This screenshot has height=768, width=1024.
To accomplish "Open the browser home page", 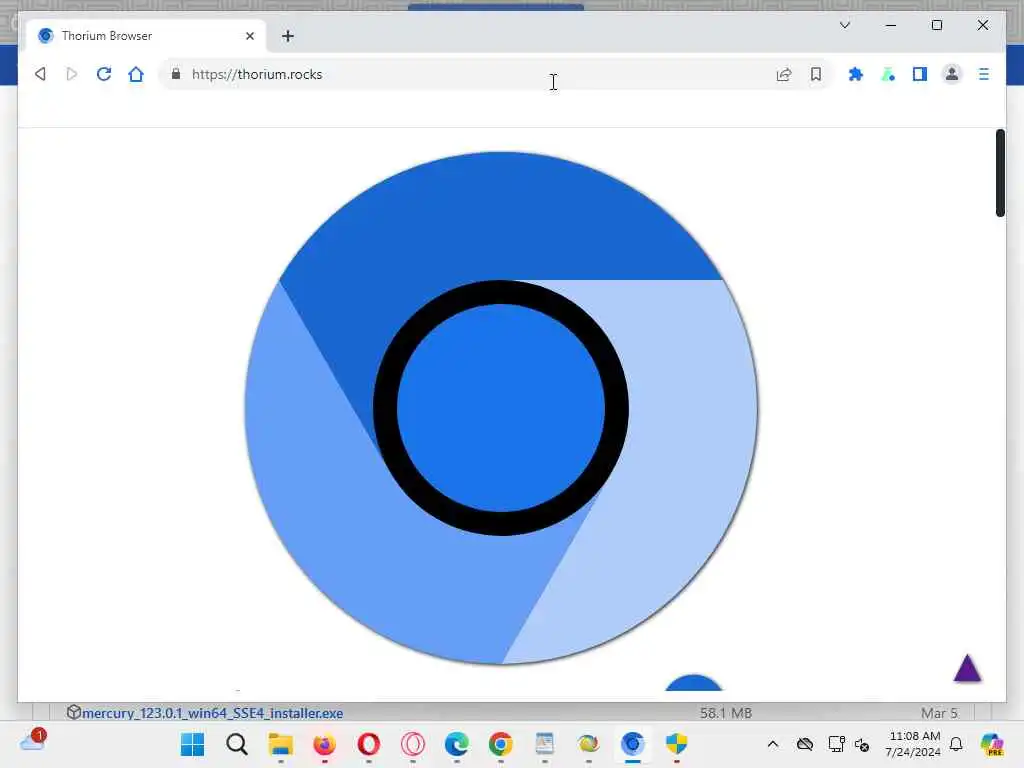I will coord(136,74).
